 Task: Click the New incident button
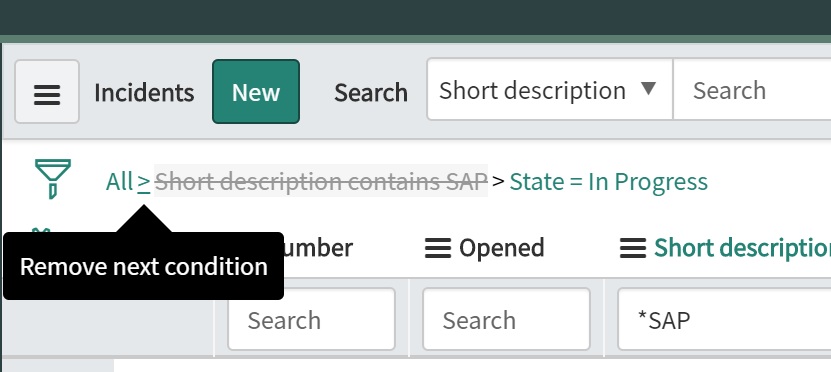[x=256, y=92]
